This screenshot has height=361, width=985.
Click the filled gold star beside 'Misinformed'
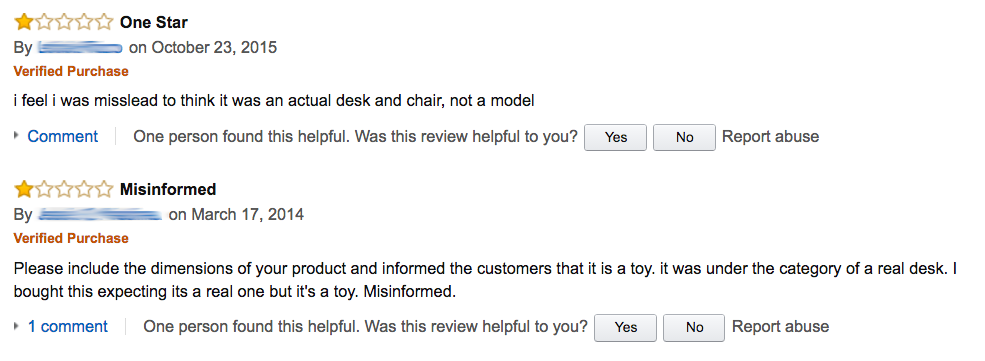tap(24, 189)
